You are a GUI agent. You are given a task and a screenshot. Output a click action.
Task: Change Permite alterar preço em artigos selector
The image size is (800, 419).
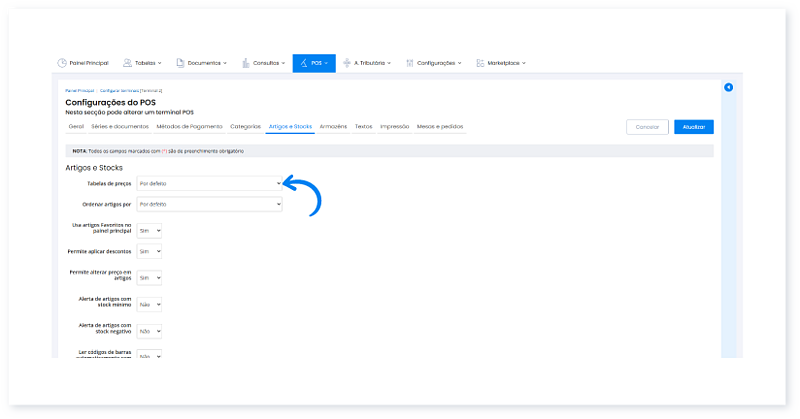(149, 277)
